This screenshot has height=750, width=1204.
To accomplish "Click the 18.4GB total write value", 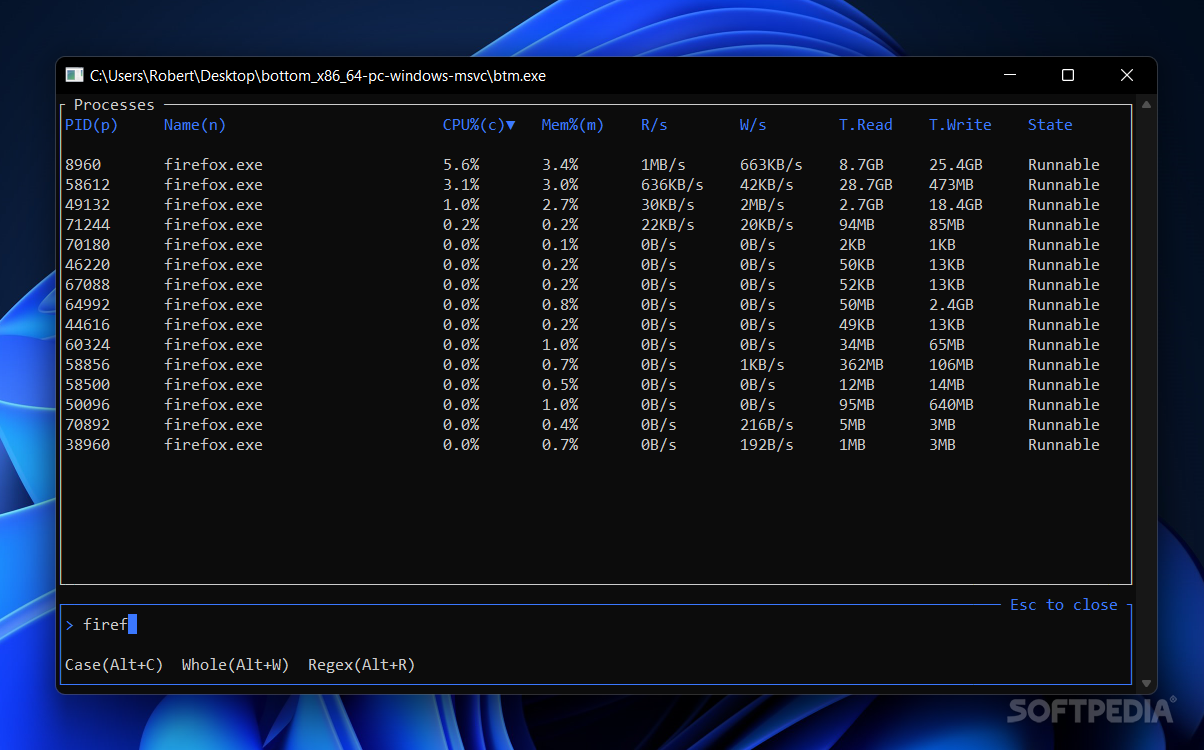I will click(956, 205).
